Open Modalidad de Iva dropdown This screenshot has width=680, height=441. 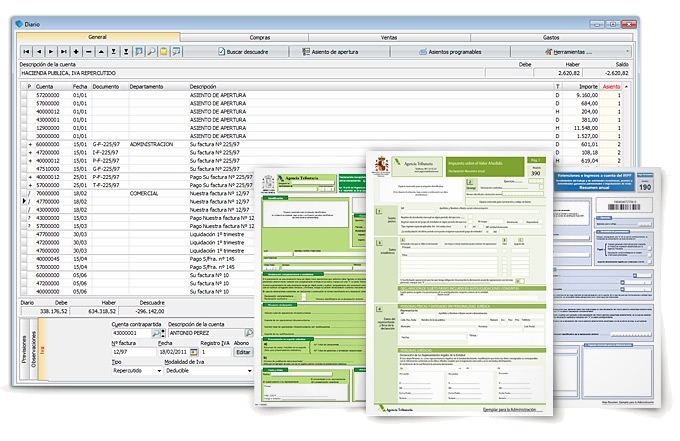[247, 370]
